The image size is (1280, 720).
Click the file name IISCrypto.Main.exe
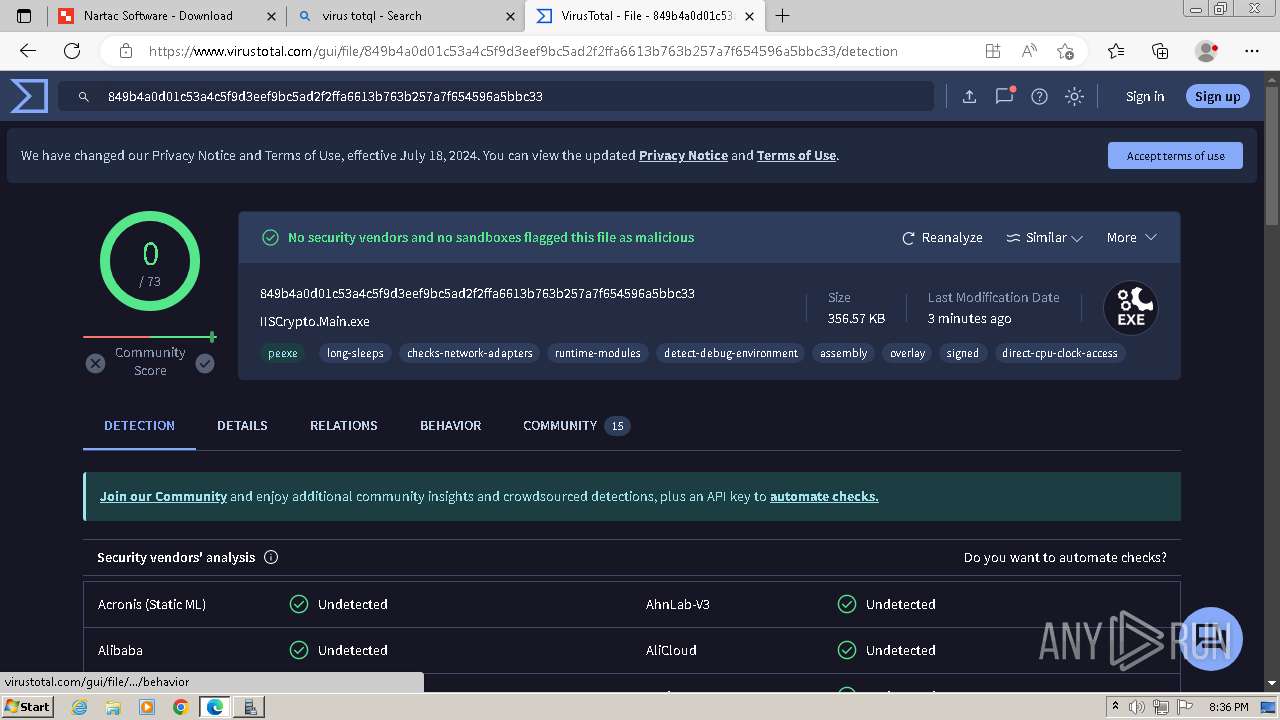click(x=315, y=322)
